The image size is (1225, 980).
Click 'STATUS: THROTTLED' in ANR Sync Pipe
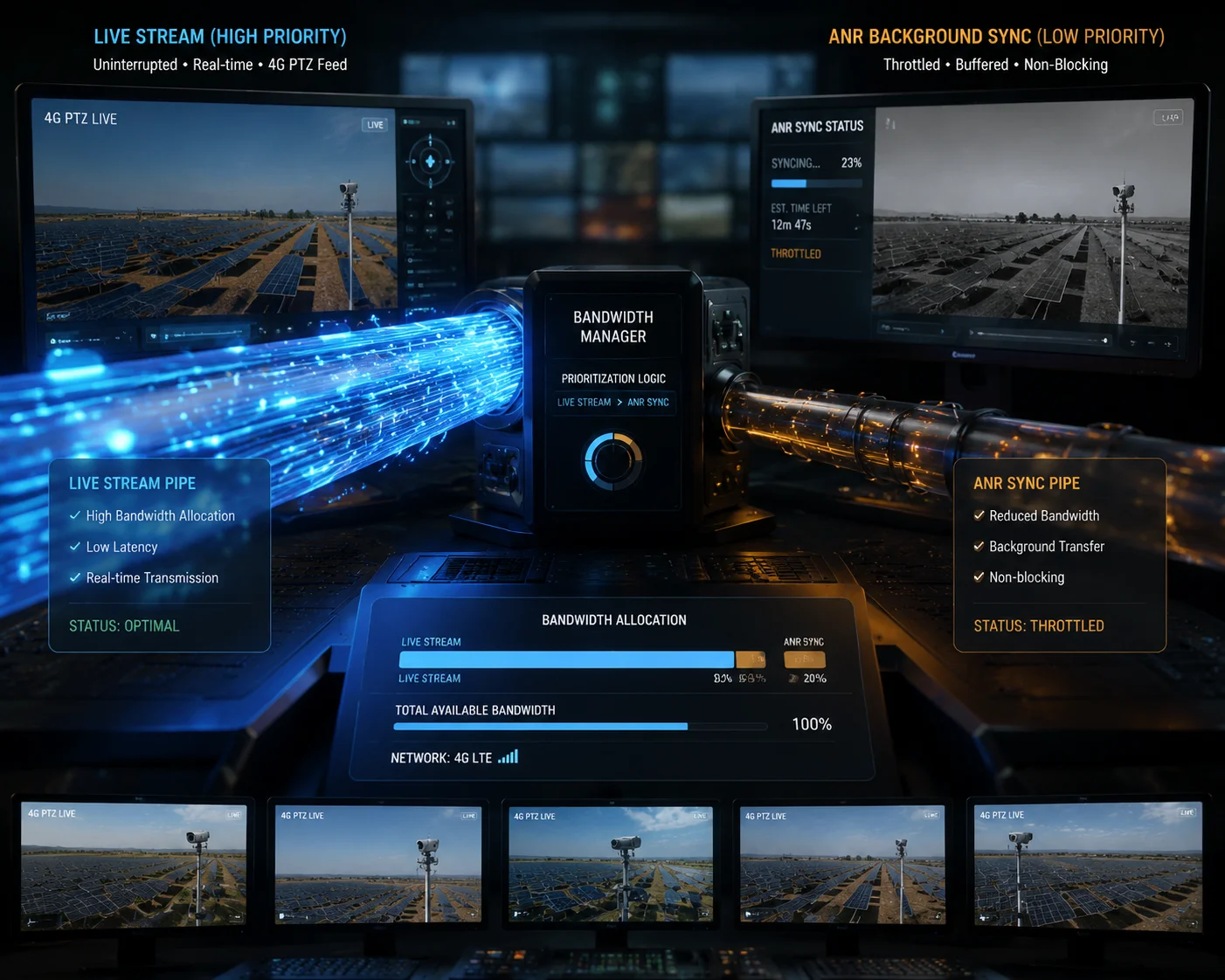(x=1039, y=625)
